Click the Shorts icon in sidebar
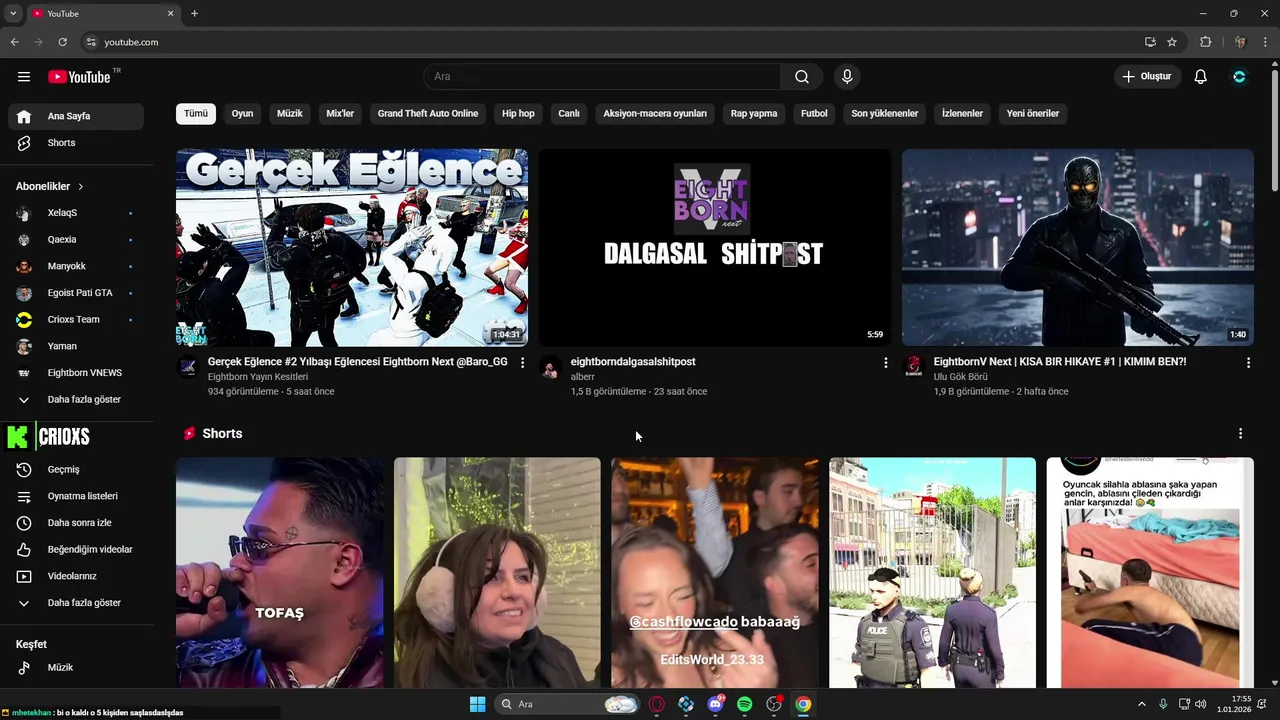The width and height of the screenshot is (1280, 720). coord(24,143)
